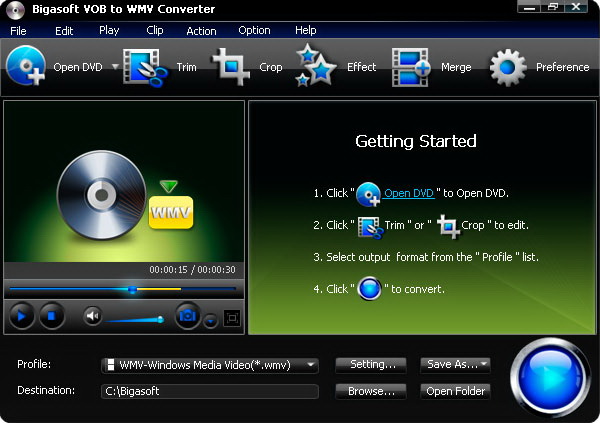Expand the Open DVD dropdown arrow

115,67
